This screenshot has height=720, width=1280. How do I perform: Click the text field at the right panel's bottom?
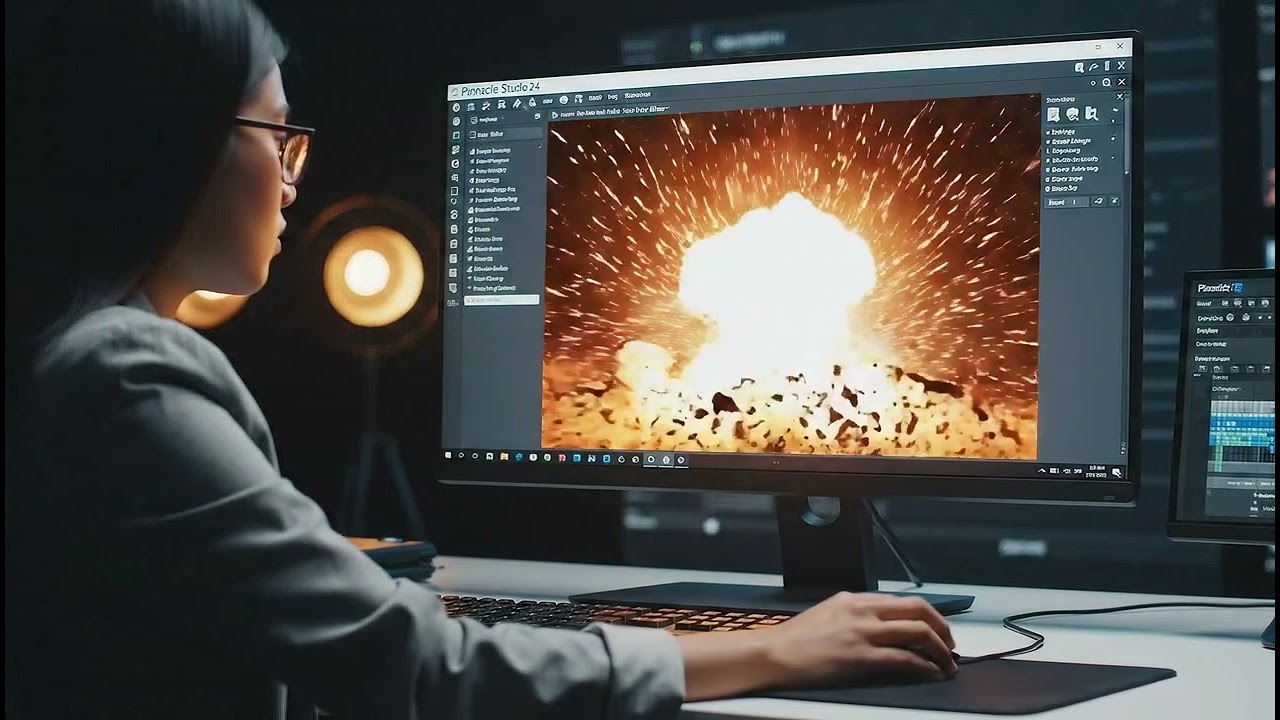click(x=1066, y=202)
